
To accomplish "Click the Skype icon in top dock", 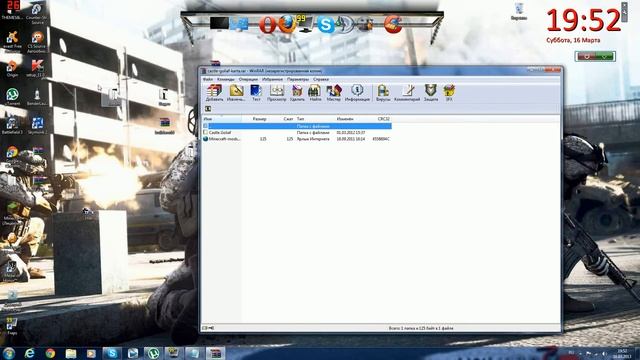I will point(326,25).
